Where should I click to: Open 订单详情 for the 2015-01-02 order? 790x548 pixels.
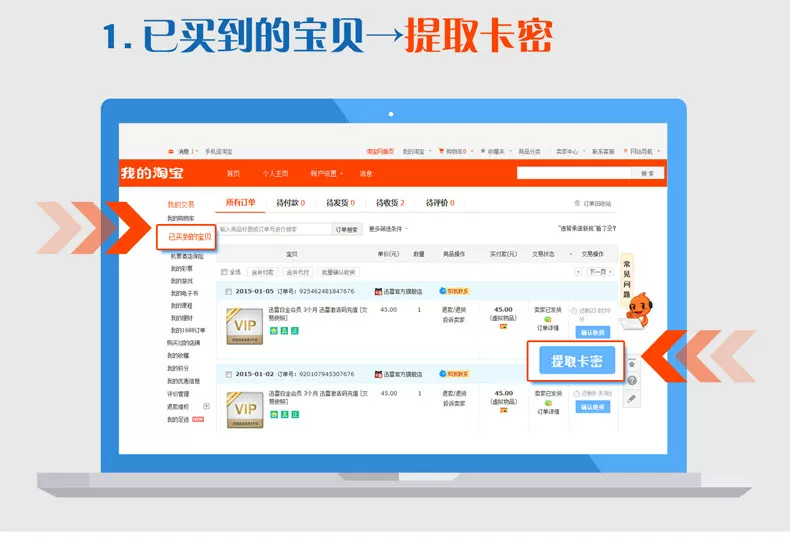548,412
